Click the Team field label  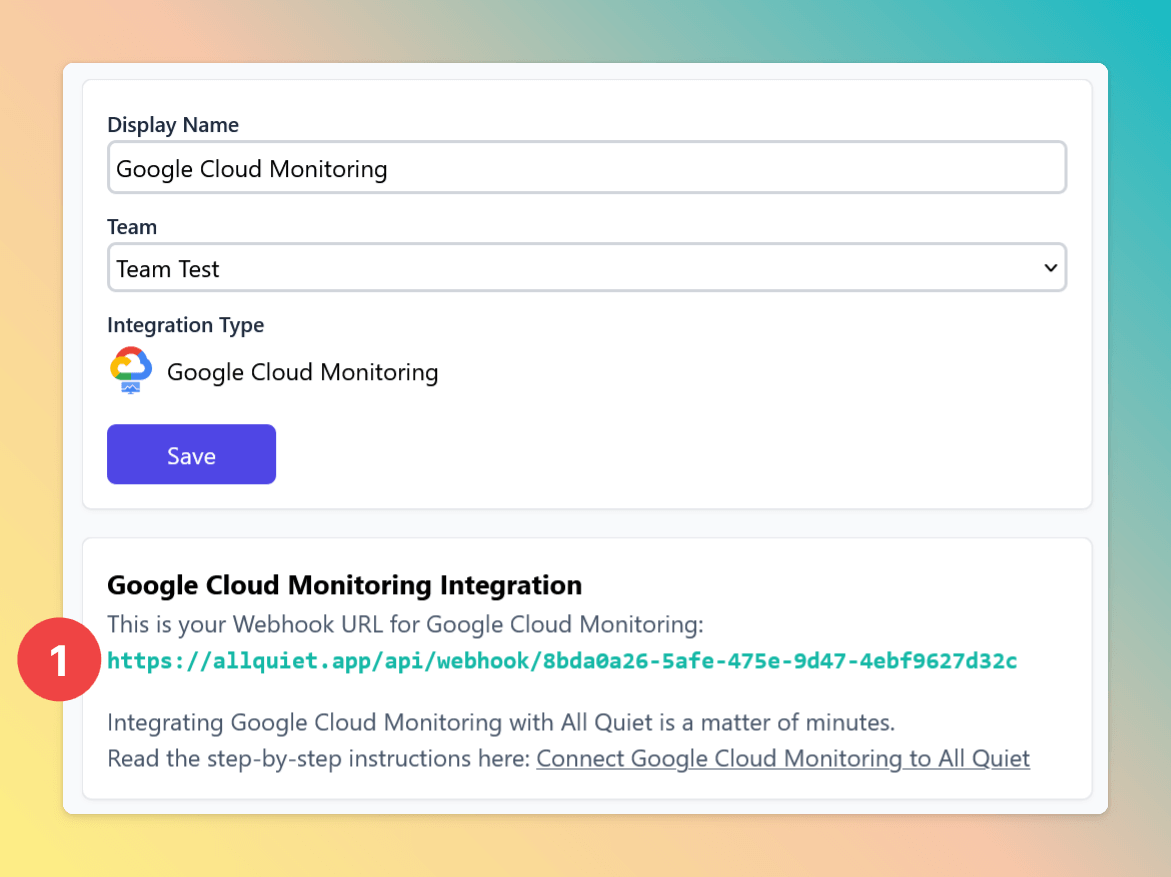132,226
